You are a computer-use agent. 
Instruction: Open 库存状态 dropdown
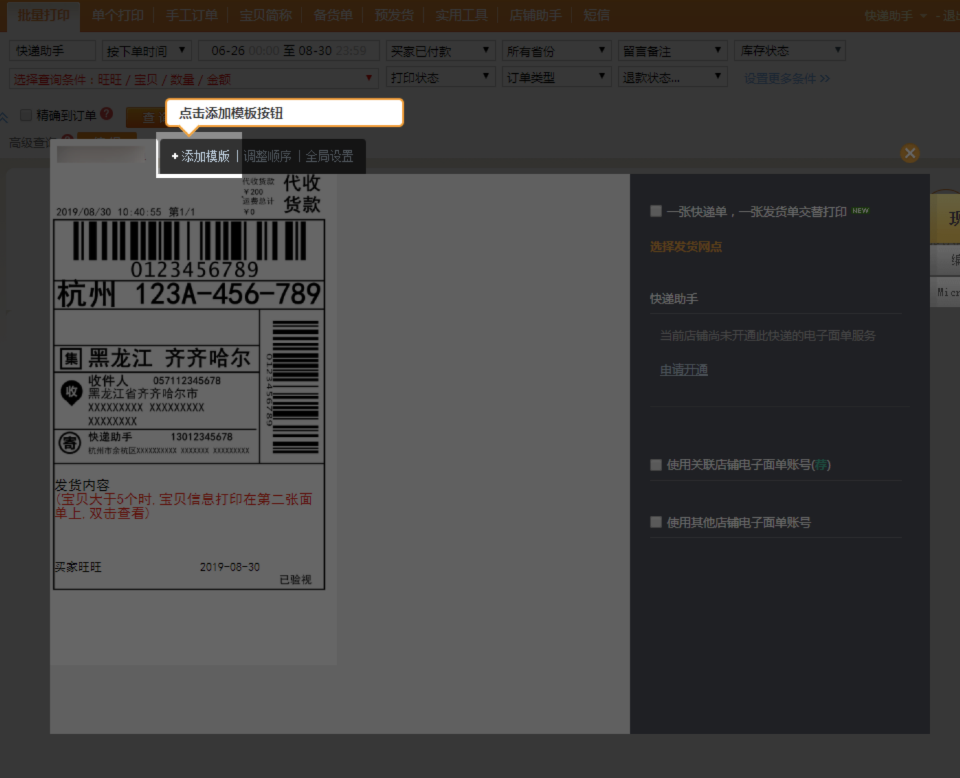pyautogui.click(x=790, y=51)
